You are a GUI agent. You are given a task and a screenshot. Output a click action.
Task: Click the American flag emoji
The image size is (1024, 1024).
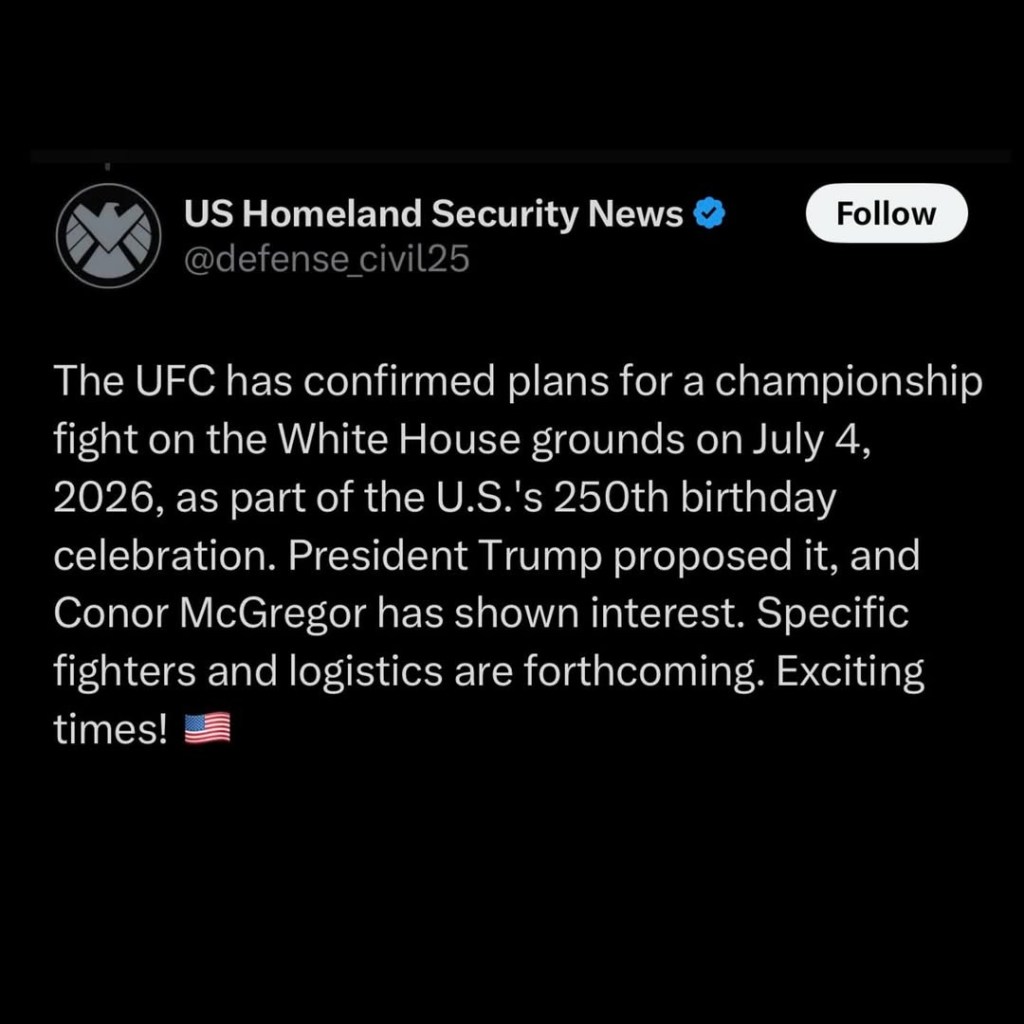(x=208, y=731)
